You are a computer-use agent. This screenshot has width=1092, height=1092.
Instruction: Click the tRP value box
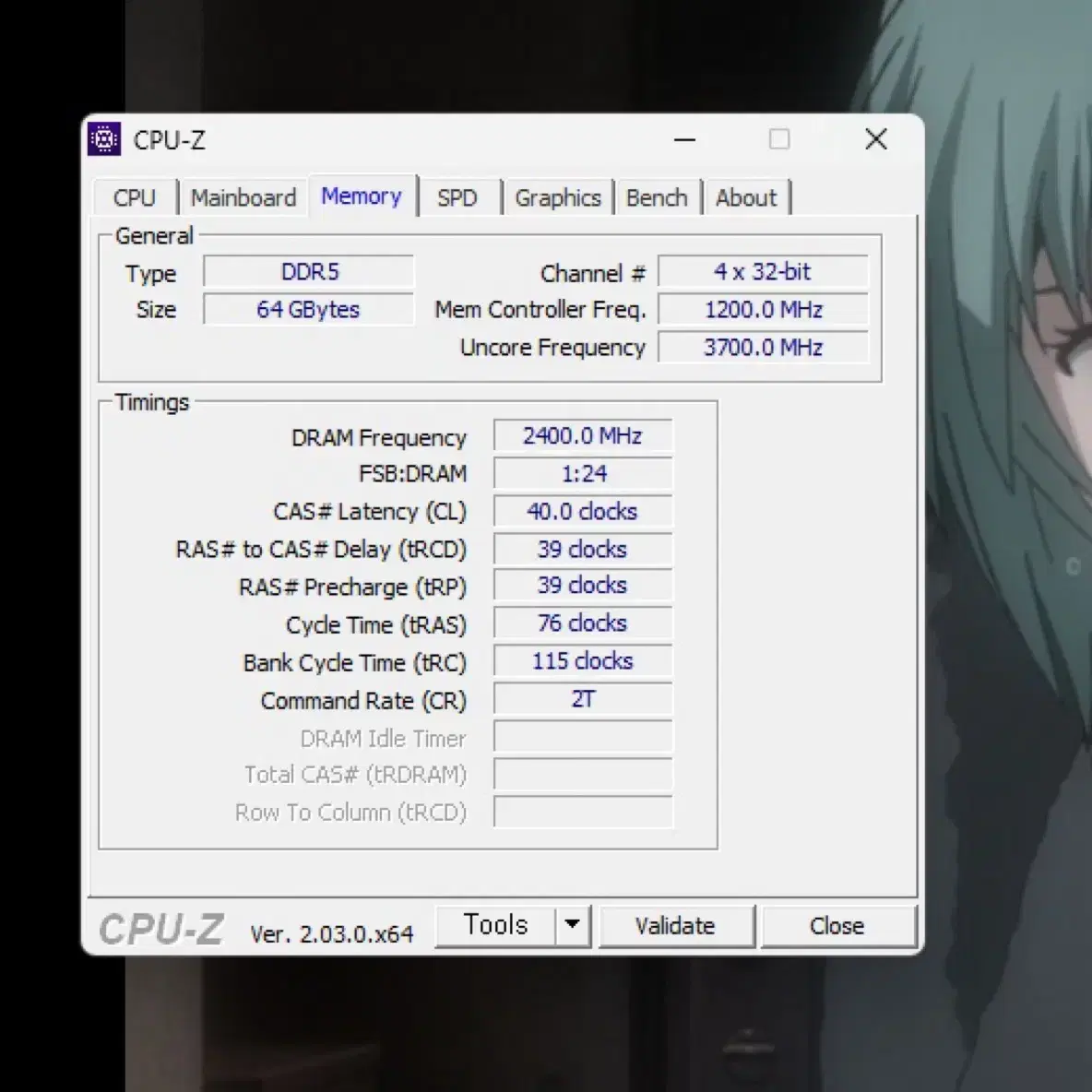pyautogui.click(x=583, y=585)
